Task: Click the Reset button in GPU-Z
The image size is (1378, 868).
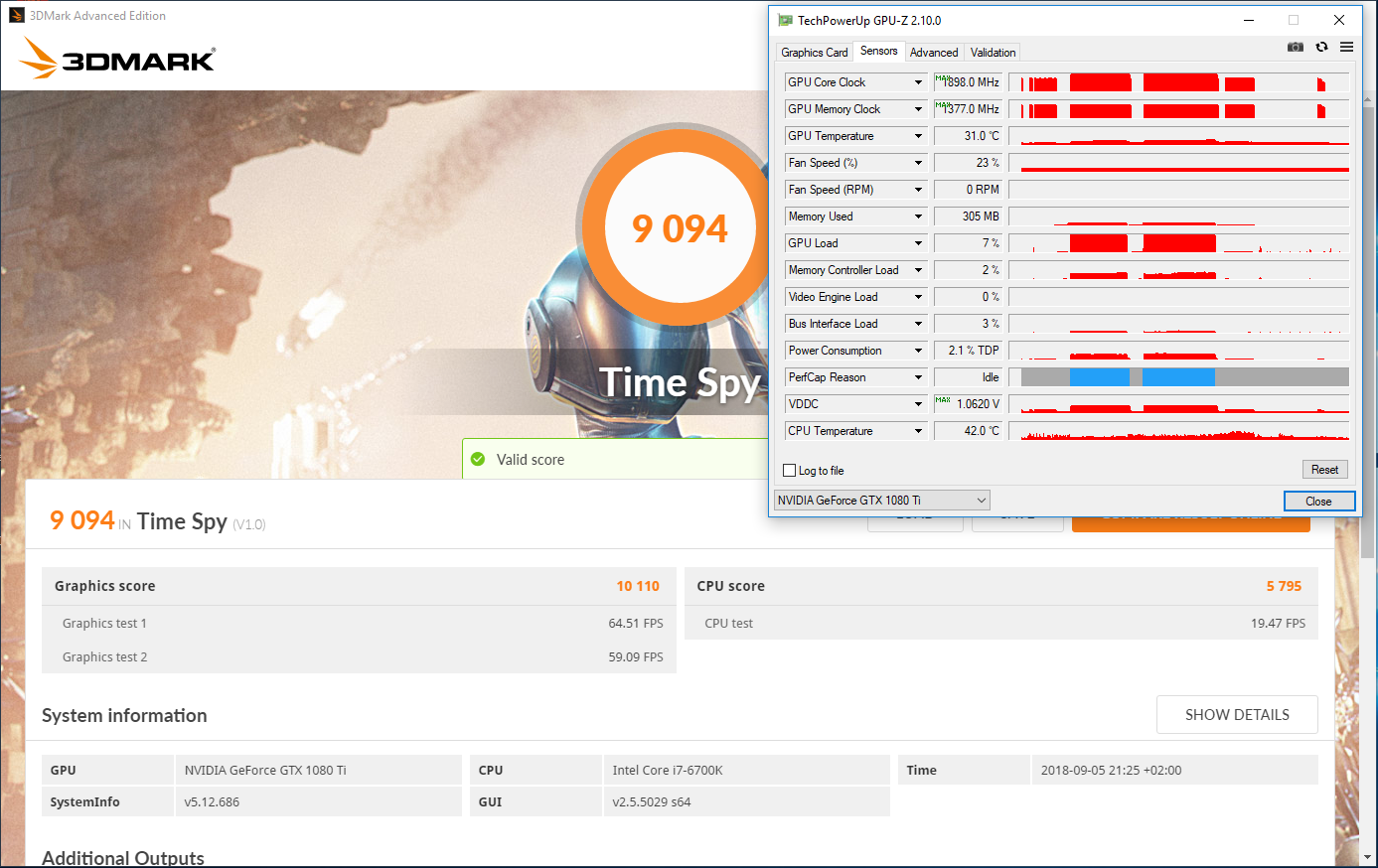Action: (x=1324, y=470)
